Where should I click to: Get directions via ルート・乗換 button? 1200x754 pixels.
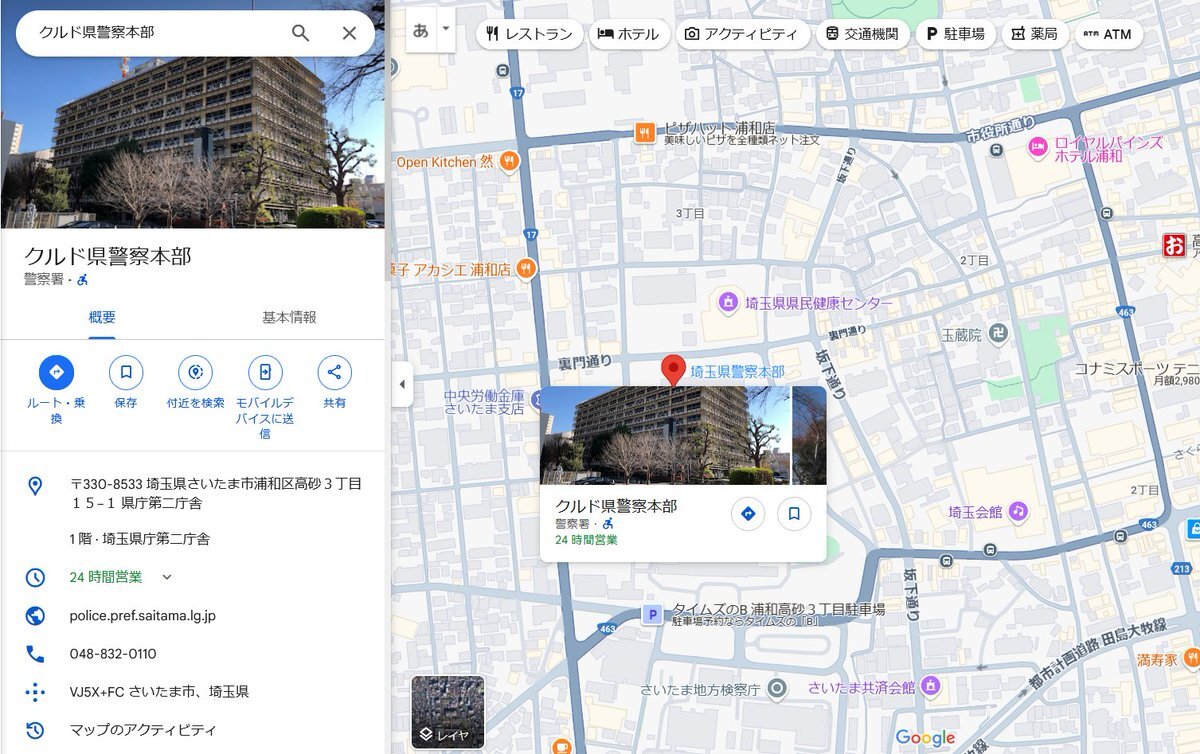coord(56,373)
